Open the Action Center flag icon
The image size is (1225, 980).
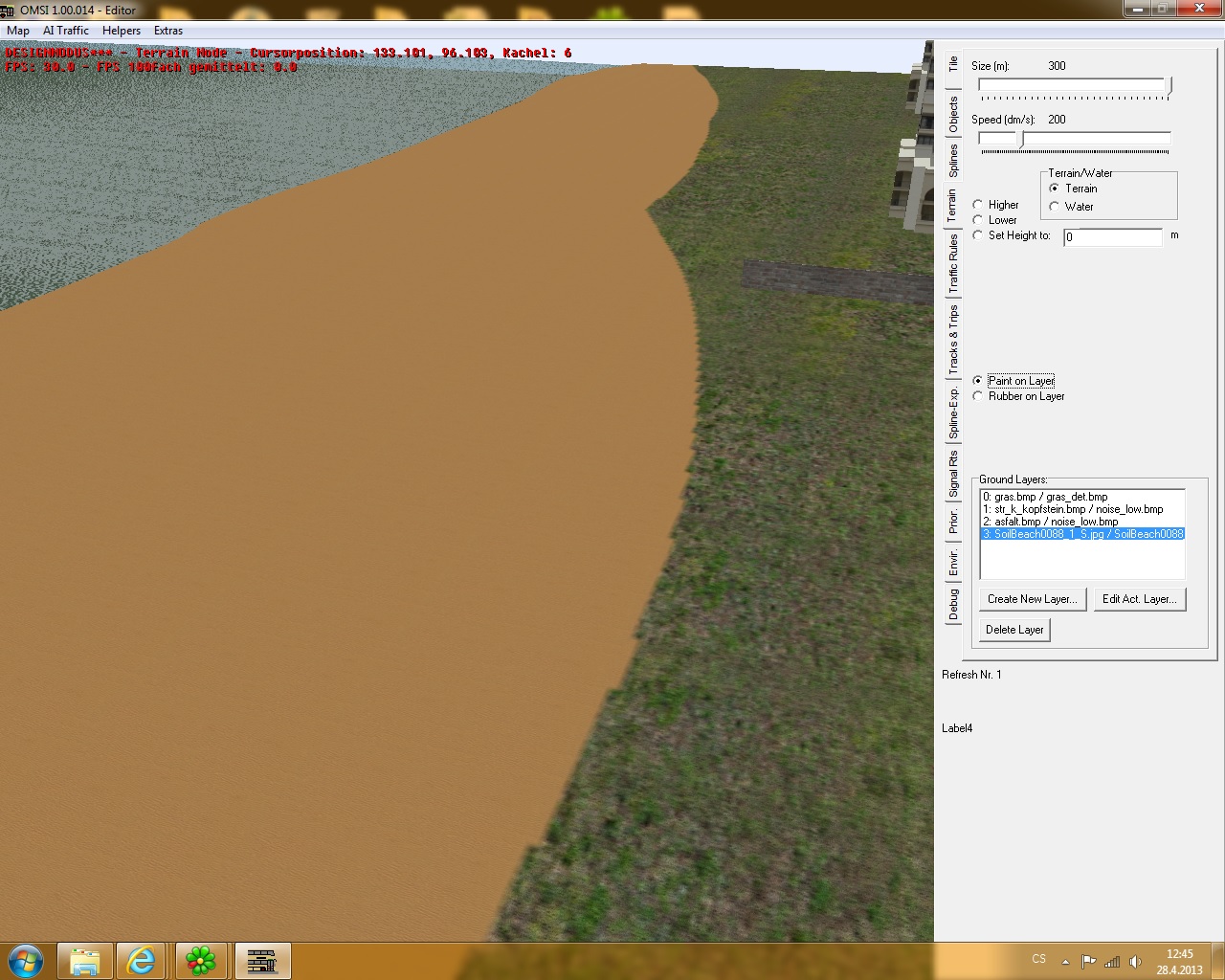pyautogui.click(x=1088, y=961)
